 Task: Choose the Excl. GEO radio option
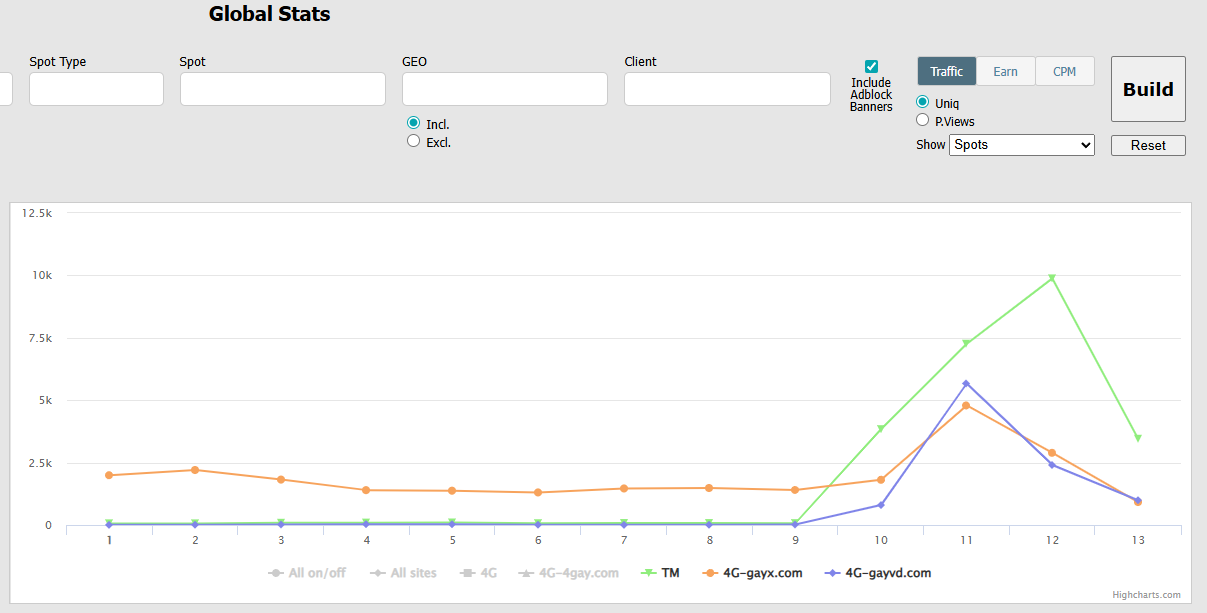(413, 142)
